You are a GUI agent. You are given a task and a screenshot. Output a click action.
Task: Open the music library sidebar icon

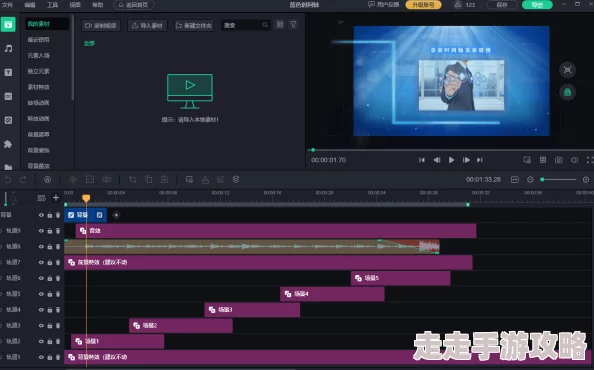pos(8,48)
